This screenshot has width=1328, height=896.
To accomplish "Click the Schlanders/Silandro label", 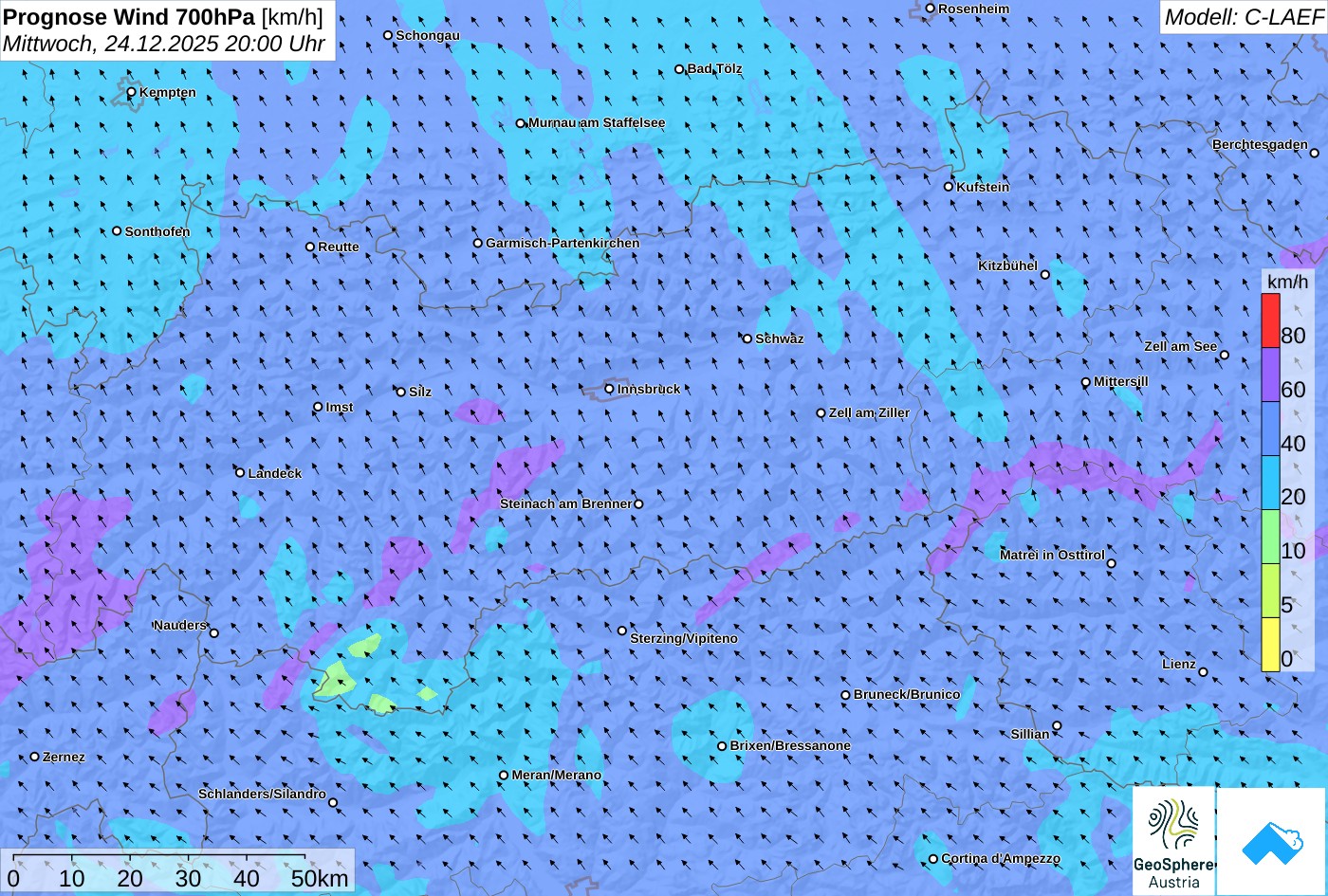I will click(262, 794).
